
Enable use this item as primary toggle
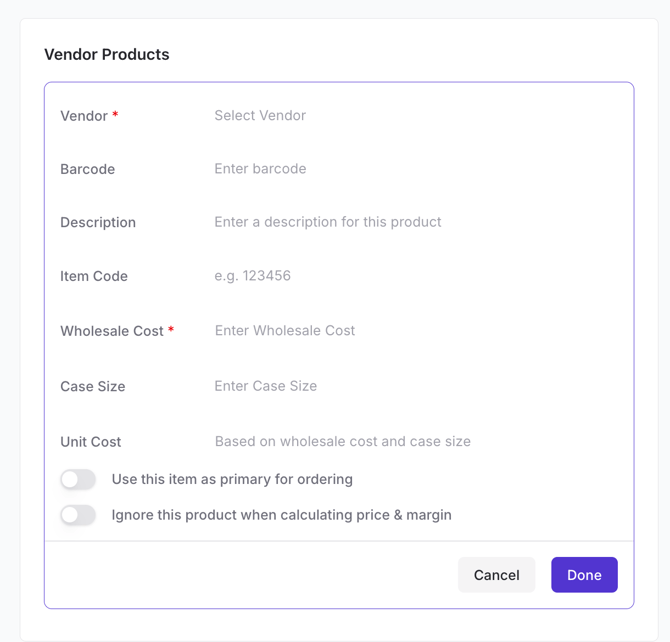tap(78, 480)
